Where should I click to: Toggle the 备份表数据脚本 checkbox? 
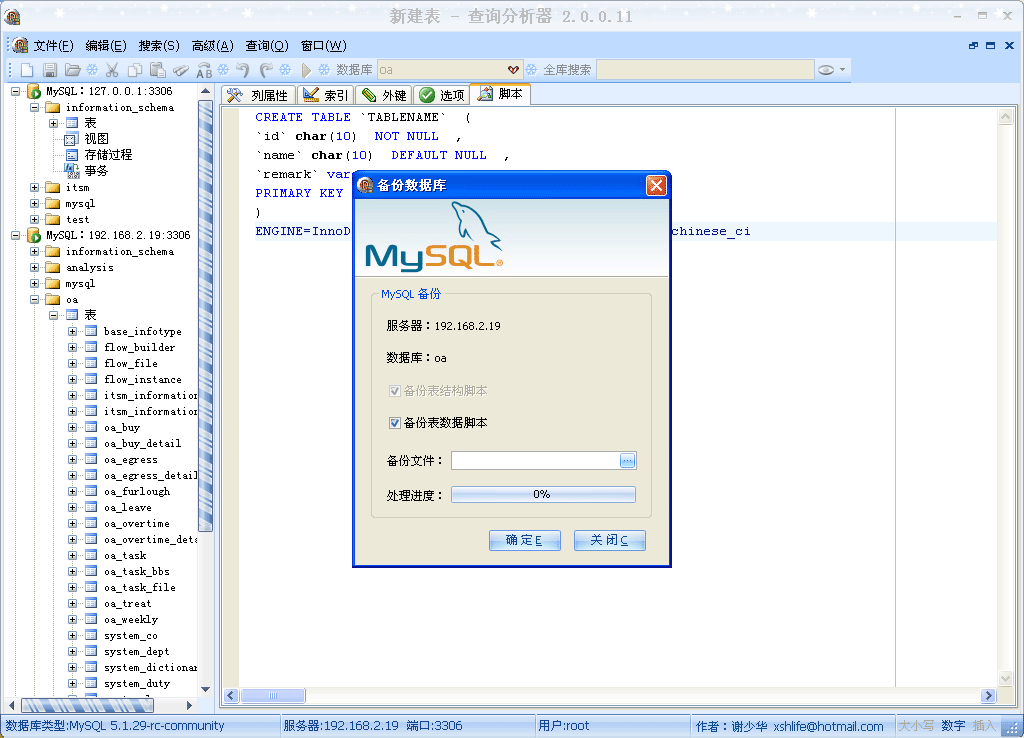[x=394, y=423]
